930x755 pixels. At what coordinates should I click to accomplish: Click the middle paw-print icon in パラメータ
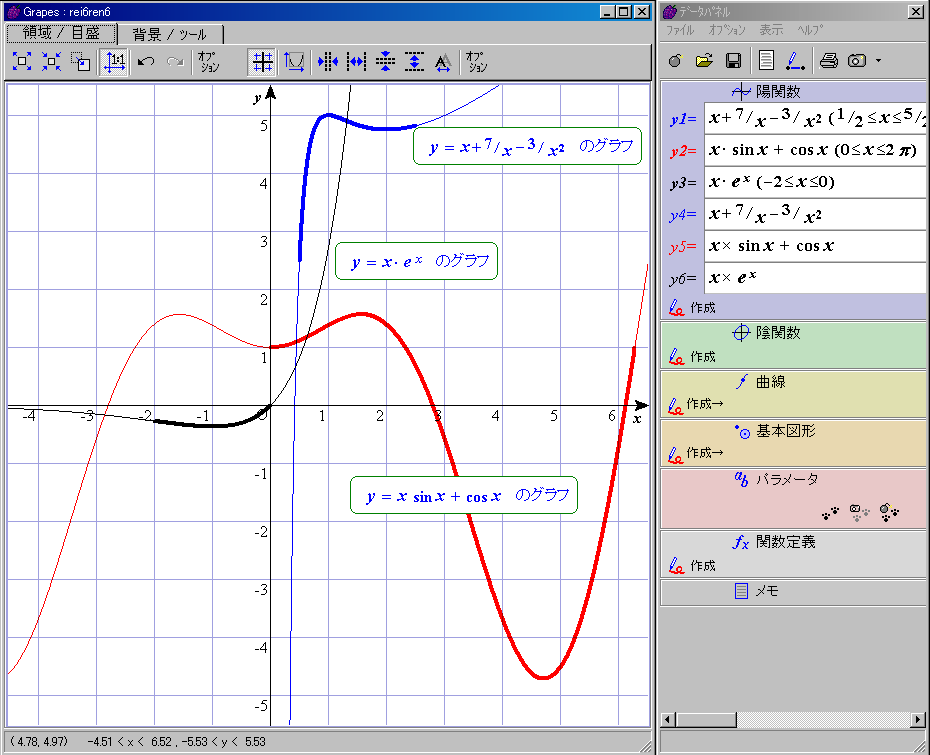pos(859,513)
